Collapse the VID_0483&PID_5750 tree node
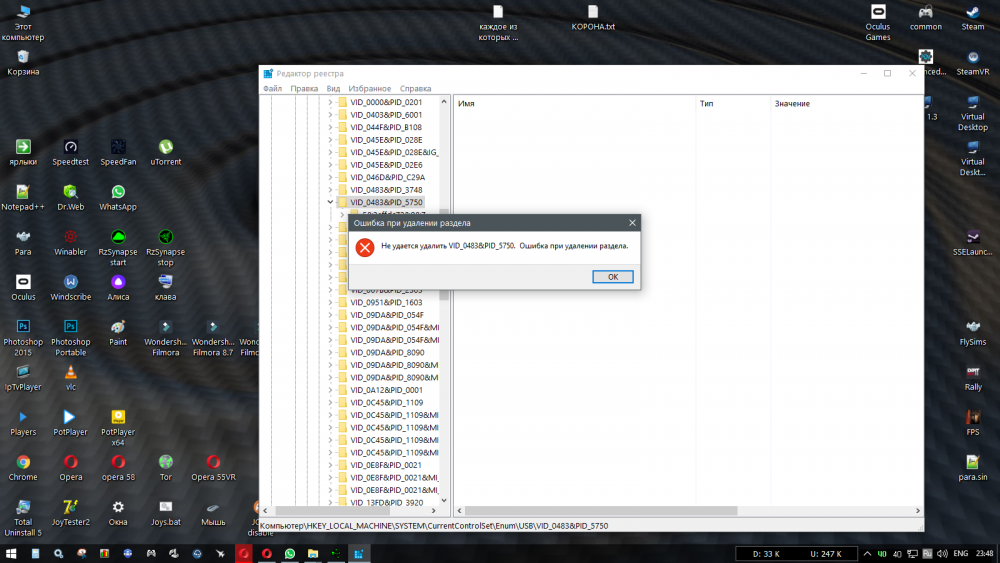Screen dimensions: 1000x563 tap(330, 202)
